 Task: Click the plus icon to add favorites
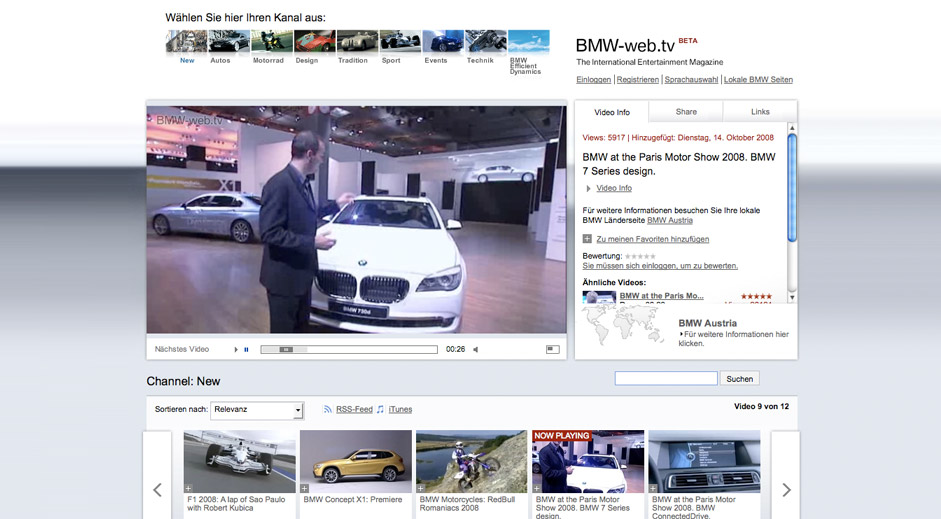(x=587, y=239)
